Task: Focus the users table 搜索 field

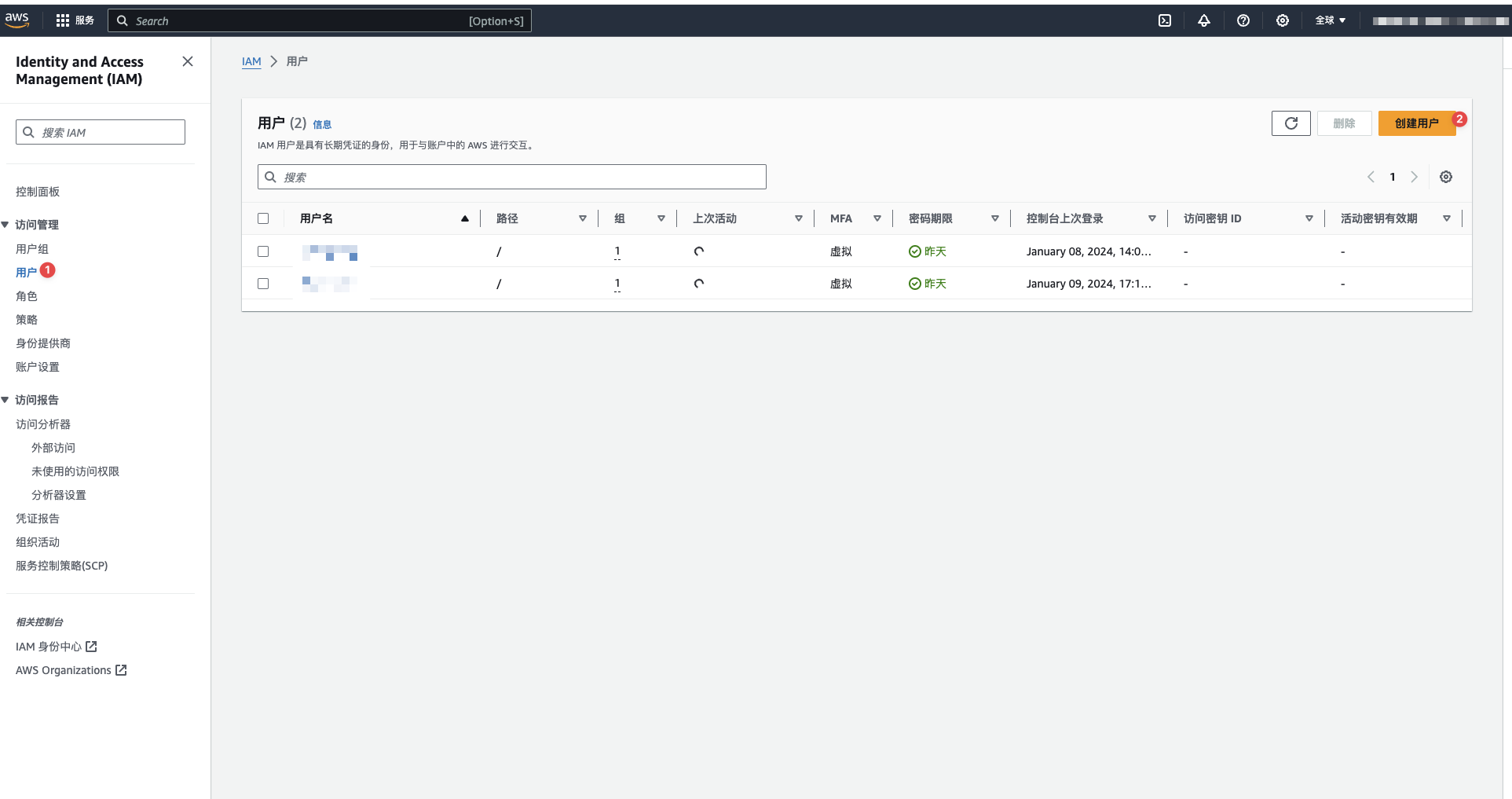Action: [x=512, y=177]
